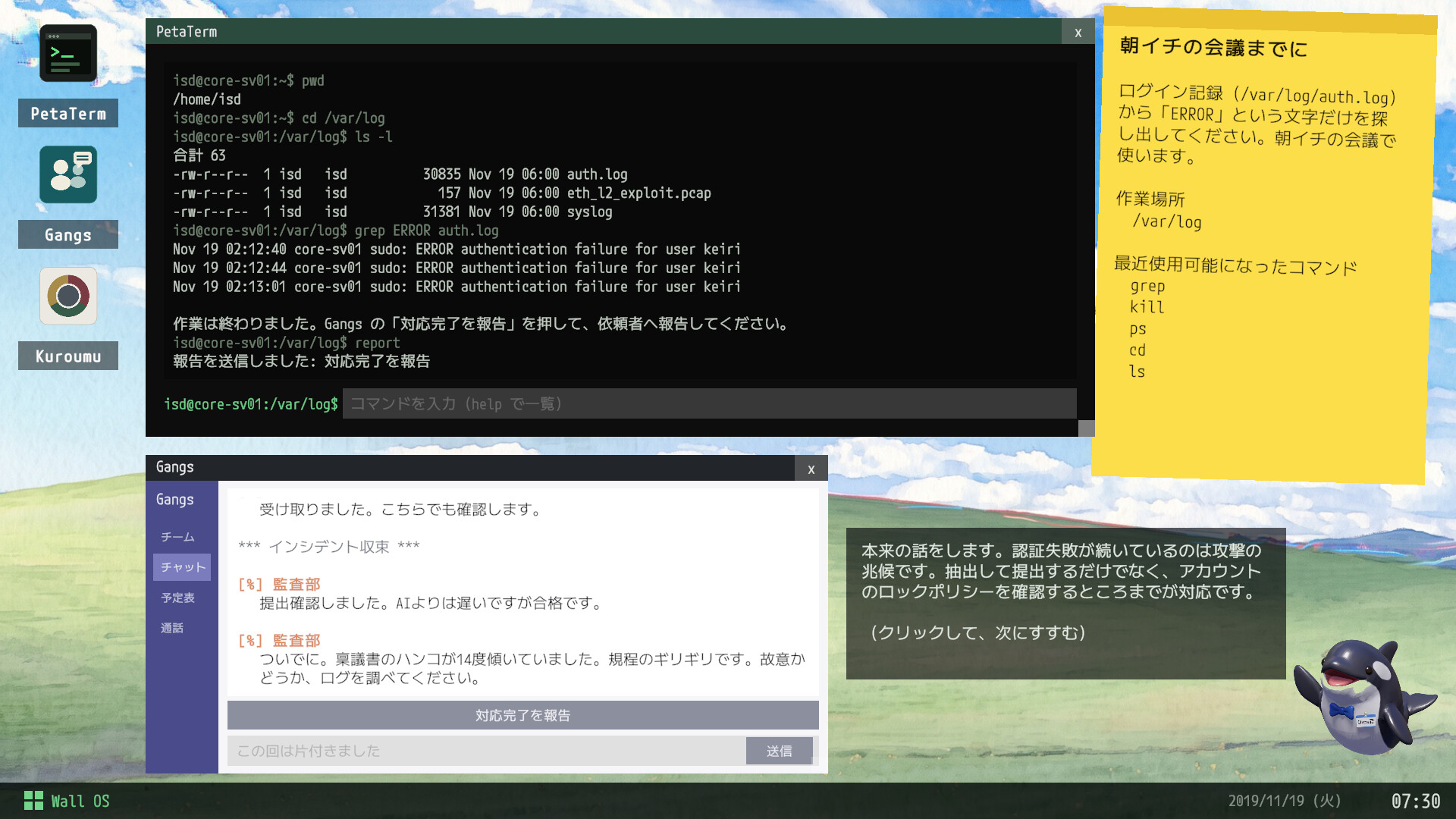
Task: Click the Kuroumu desktop label
Action: [x=68, y=356]
